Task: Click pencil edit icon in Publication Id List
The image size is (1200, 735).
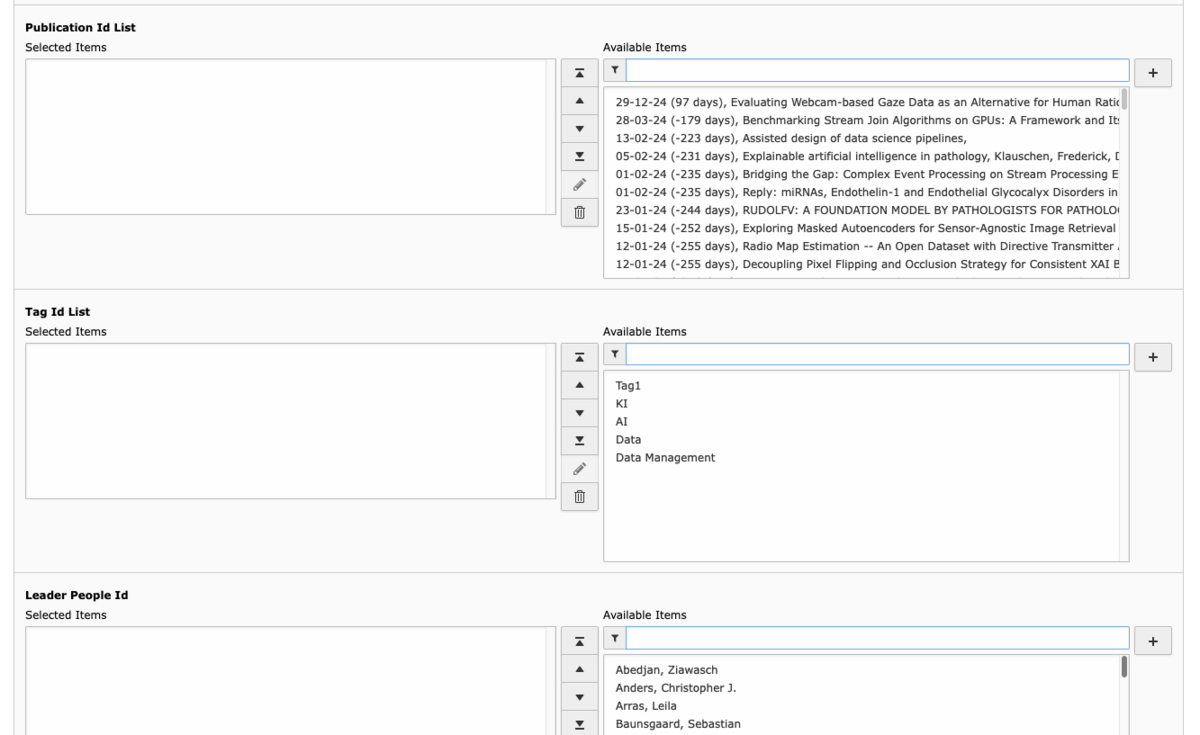Action: [580, 185]
